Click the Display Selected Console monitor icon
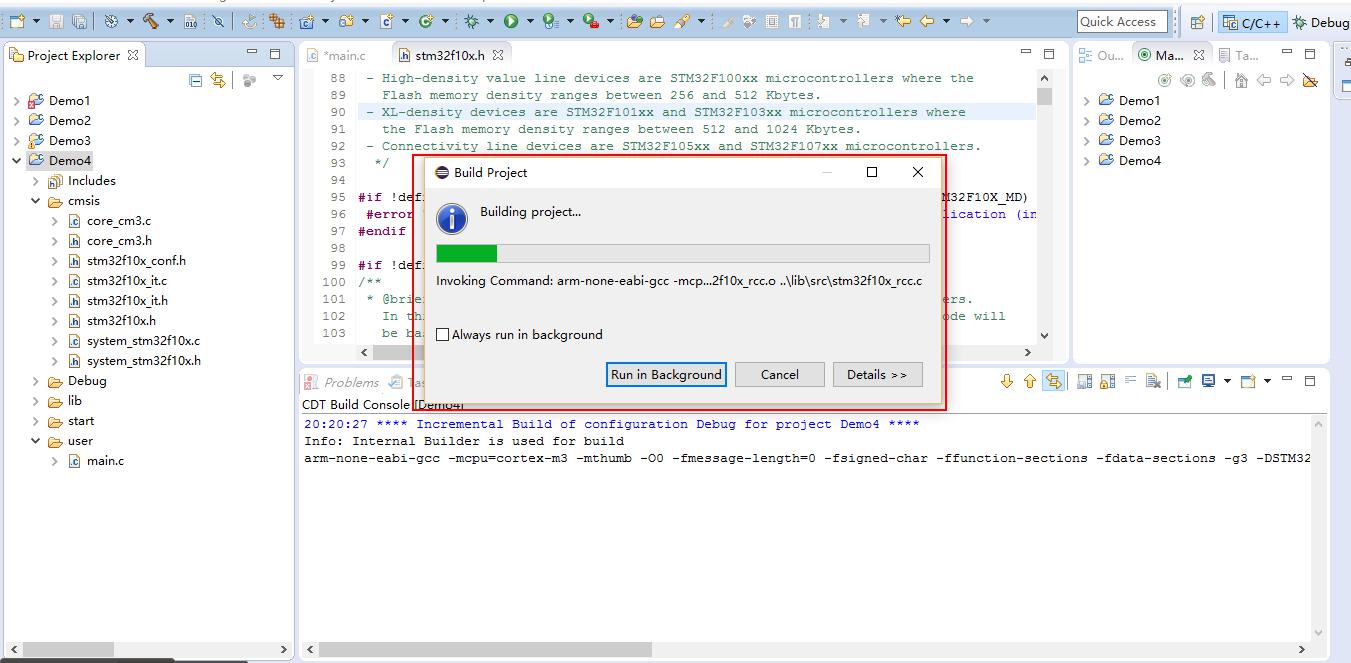The width and height of the screenshot is (1351, 663). (1208, 381)
